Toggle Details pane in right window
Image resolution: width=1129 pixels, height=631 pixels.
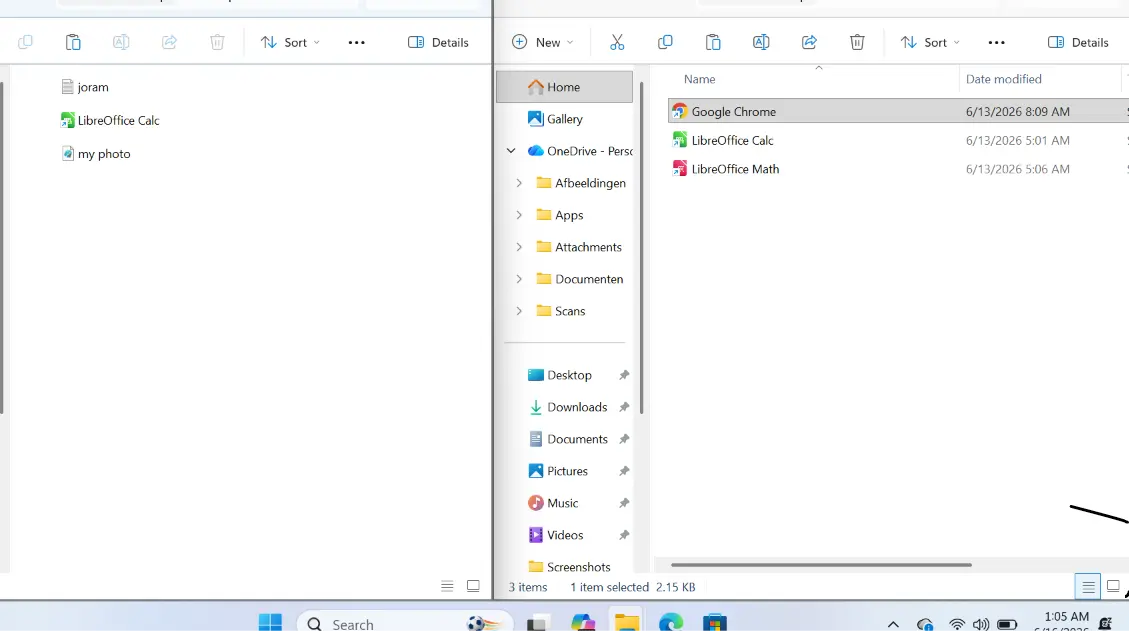1078,42
